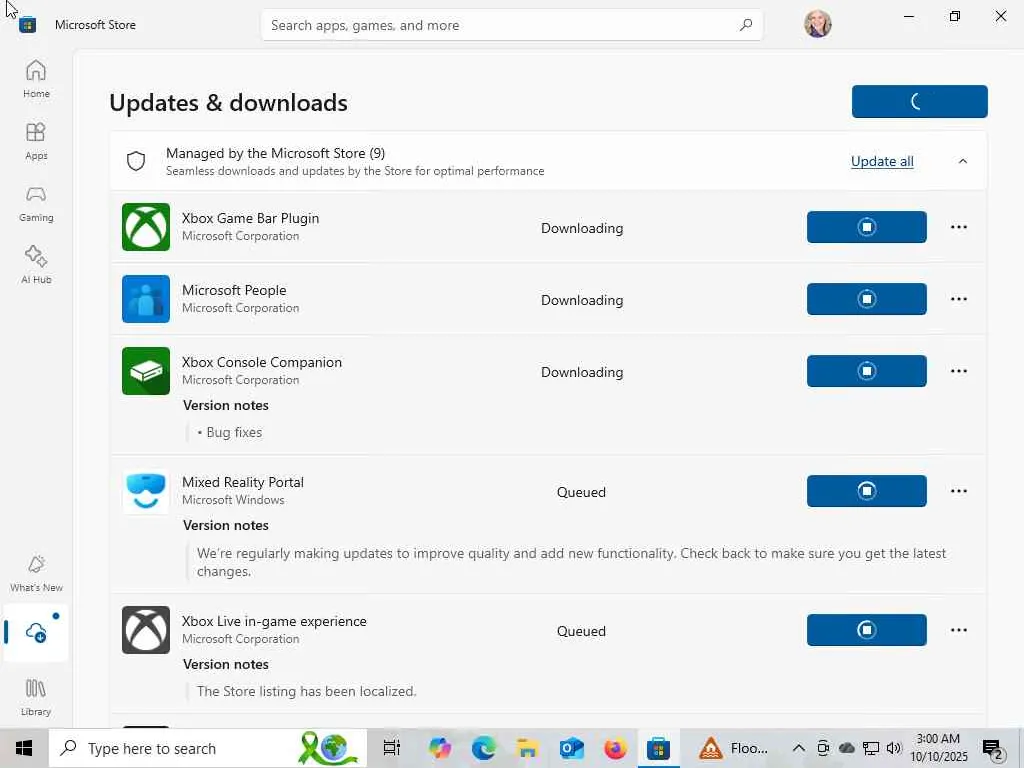1024x768 pixels.
Task: Stop the Microsoft People download
Action: coord(867,298)
